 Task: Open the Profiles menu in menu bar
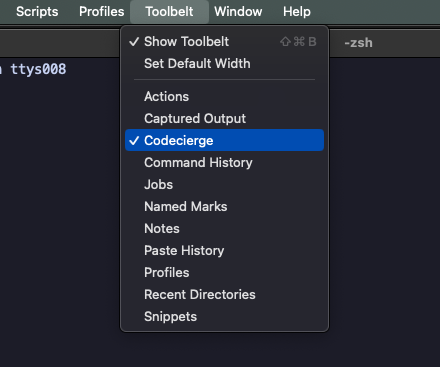(101, 12)
